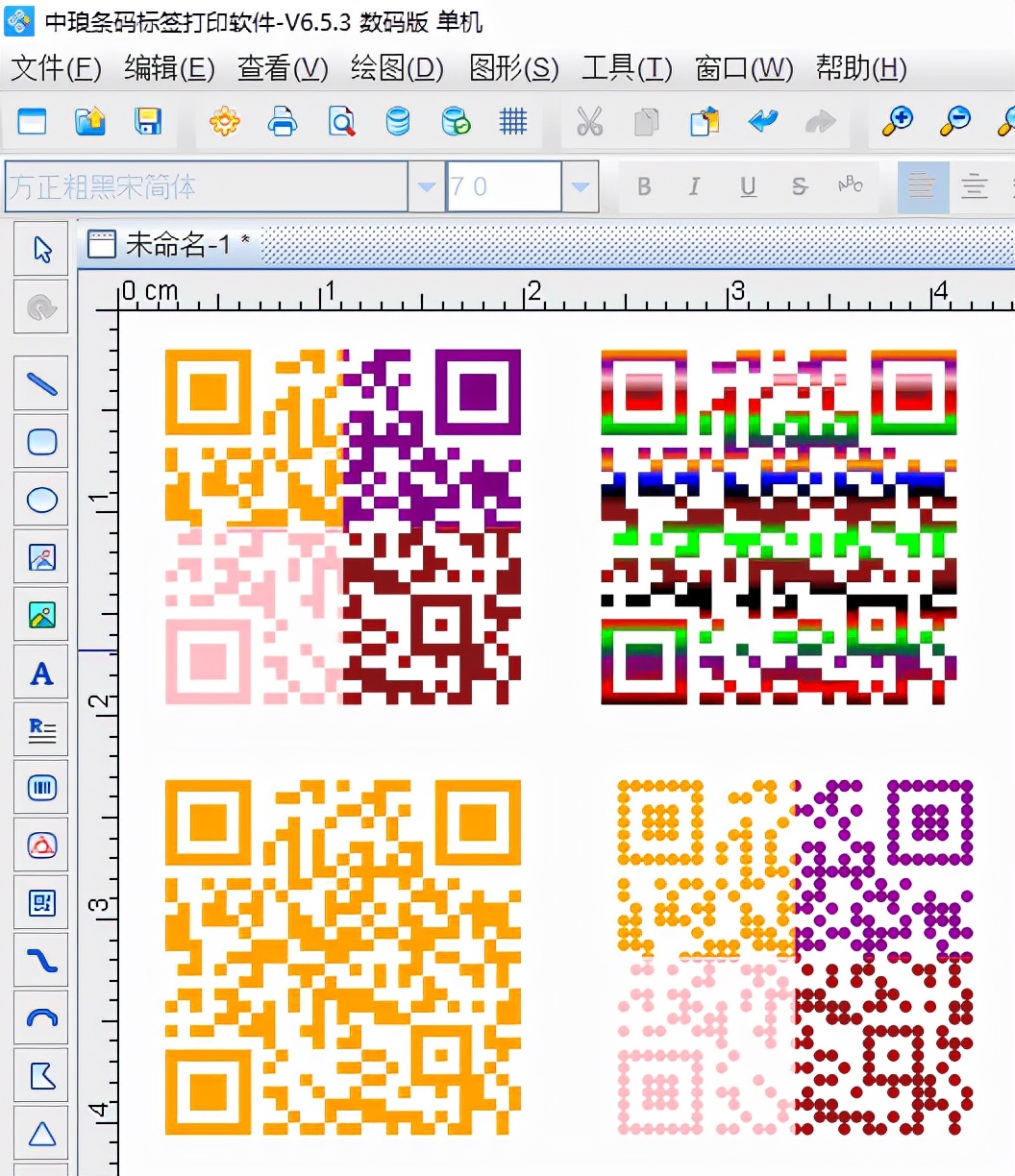Click the Redo arrow icon
Screen dimensions: 1015x1176
tap(820, 121)
